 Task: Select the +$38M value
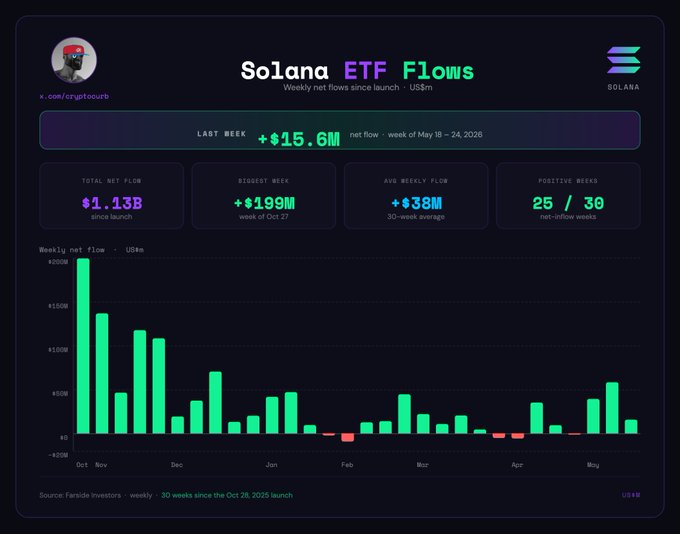click(416, 203)
